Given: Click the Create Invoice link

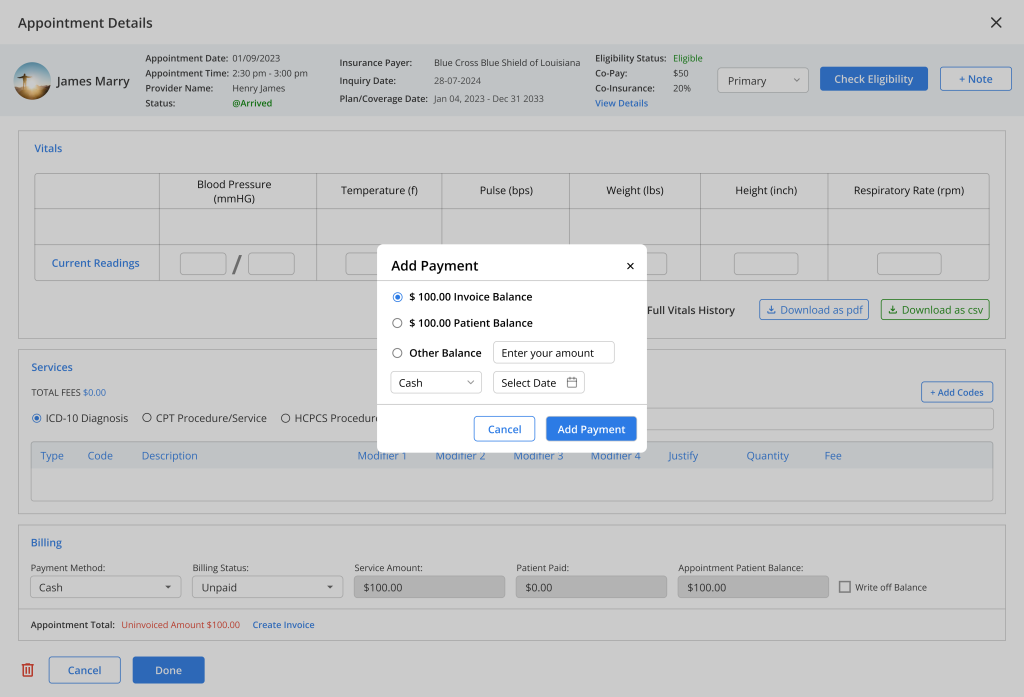Looking at the screenshot, I should click(x=283, y=625).
